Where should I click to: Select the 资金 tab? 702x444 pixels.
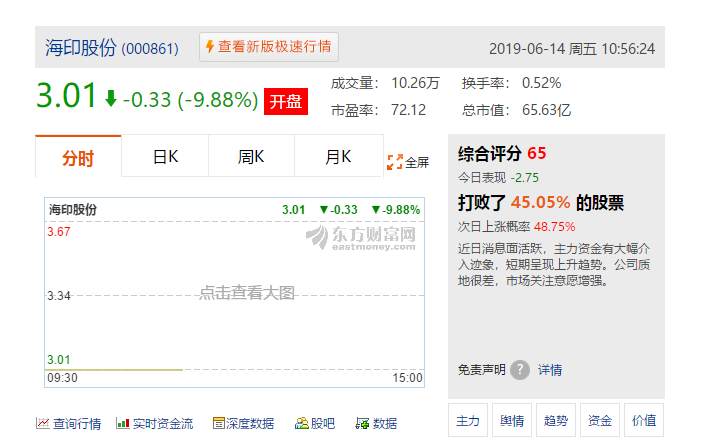click(x=599, y=420)
